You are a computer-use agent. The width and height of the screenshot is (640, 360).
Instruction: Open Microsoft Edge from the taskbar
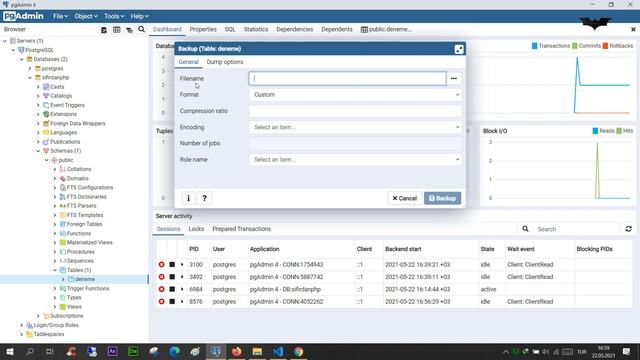pos(175,351)
